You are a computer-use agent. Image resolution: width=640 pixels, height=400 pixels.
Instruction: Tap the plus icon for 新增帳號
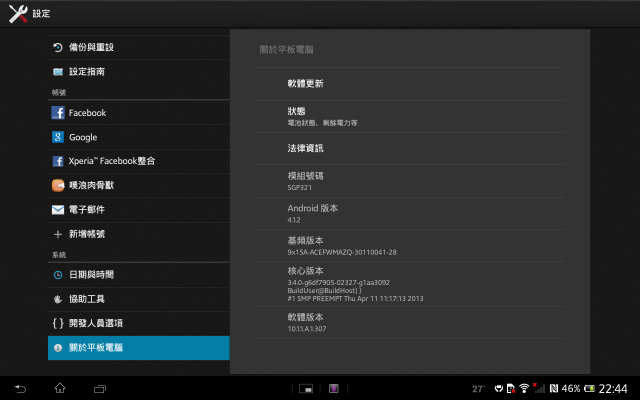tap(58, 234)
